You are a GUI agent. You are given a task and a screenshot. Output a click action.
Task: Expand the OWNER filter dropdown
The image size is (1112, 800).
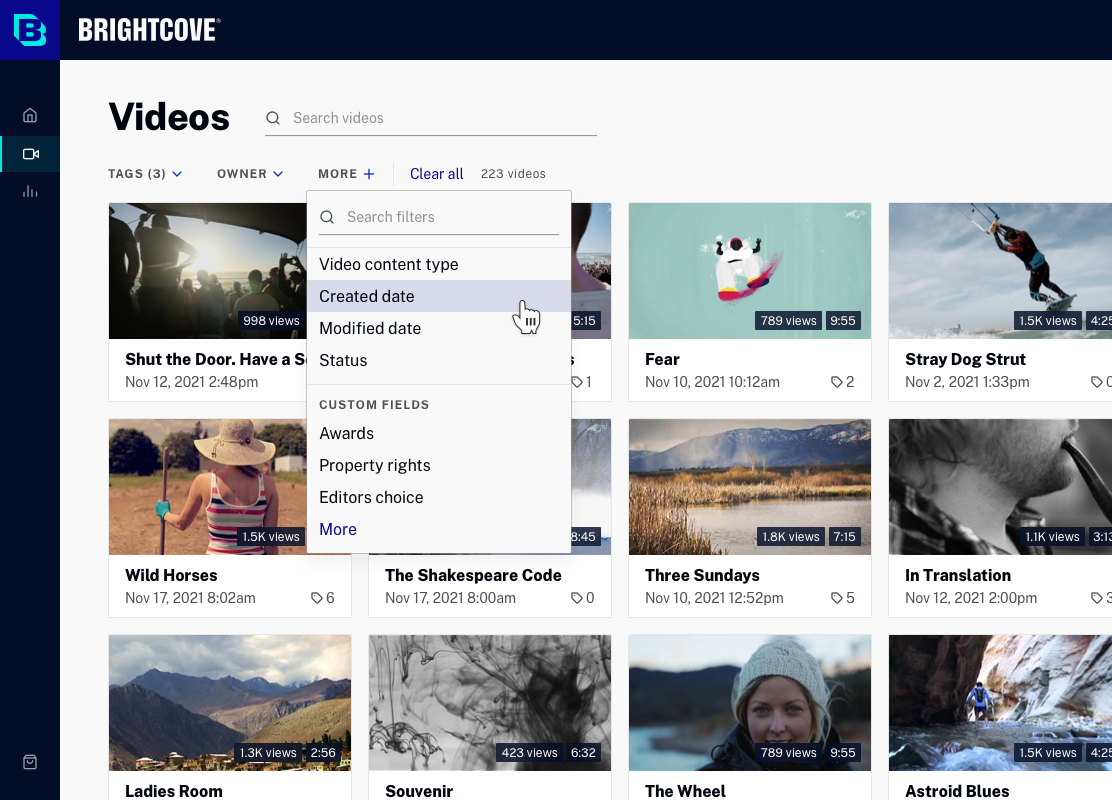(x=250, y=174)
